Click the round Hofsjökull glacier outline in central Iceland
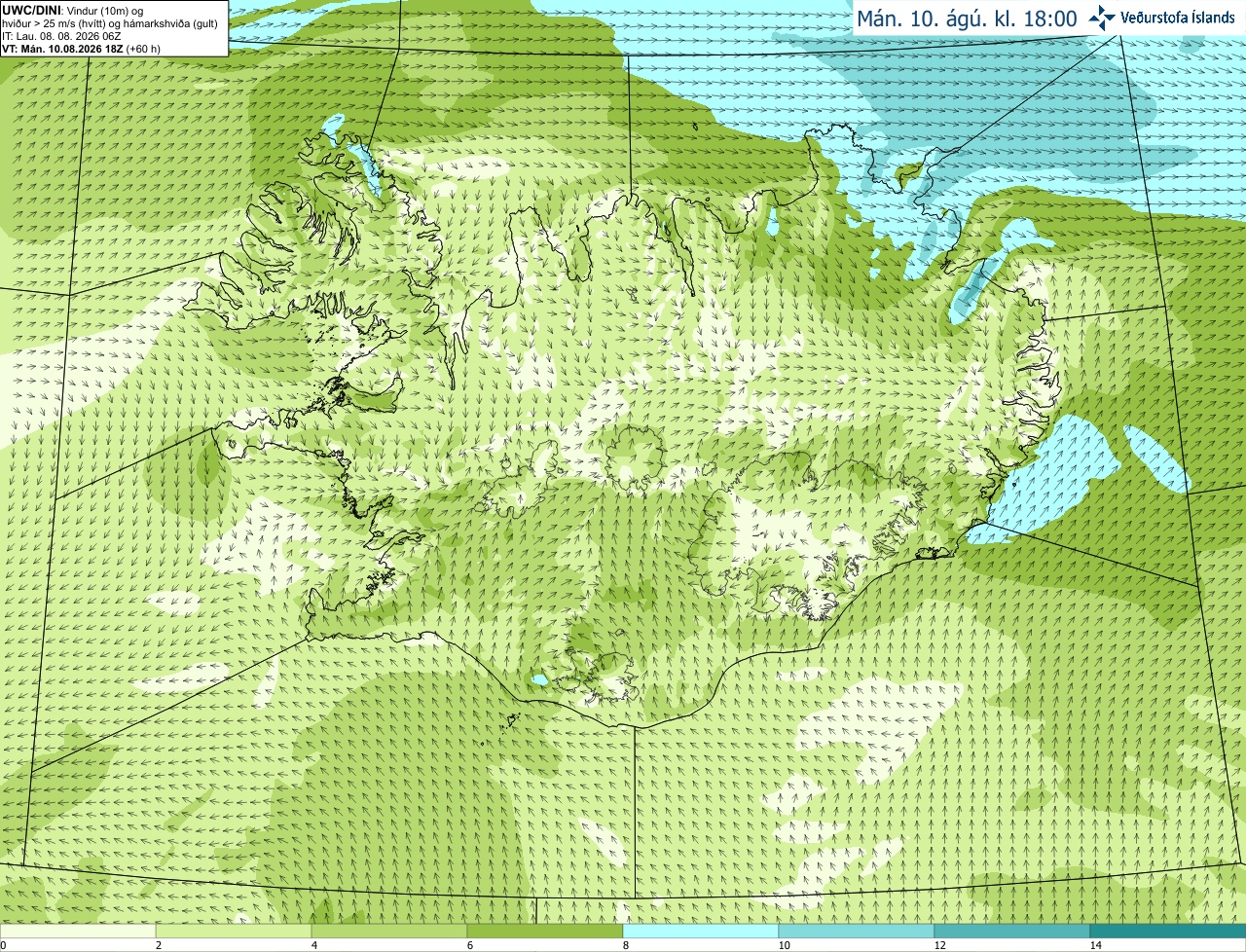The height and width of the screenshot is (952, 1246). [x=635, y=455]
